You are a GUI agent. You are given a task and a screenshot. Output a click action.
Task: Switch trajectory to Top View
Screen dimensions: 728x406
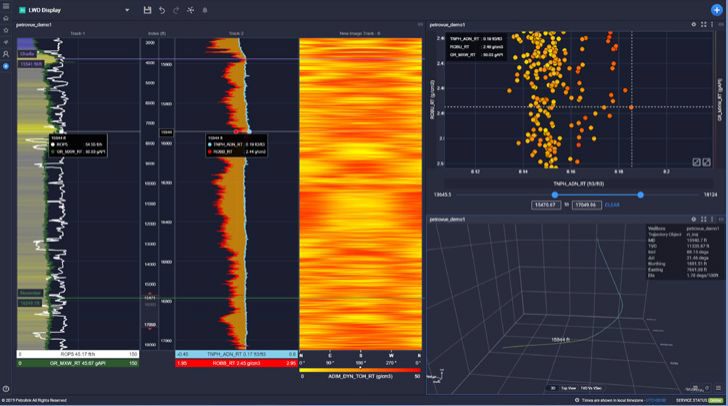(567, 388)
